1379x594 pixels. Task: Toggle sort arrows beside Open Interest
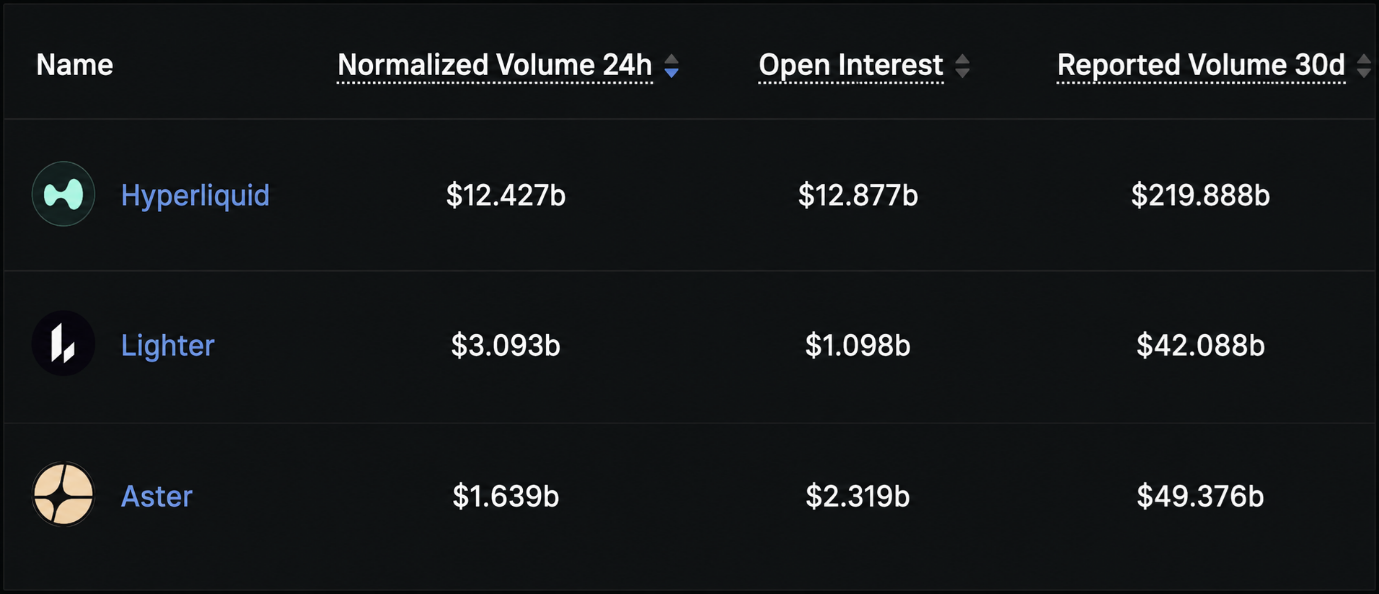tap(962, 66)
